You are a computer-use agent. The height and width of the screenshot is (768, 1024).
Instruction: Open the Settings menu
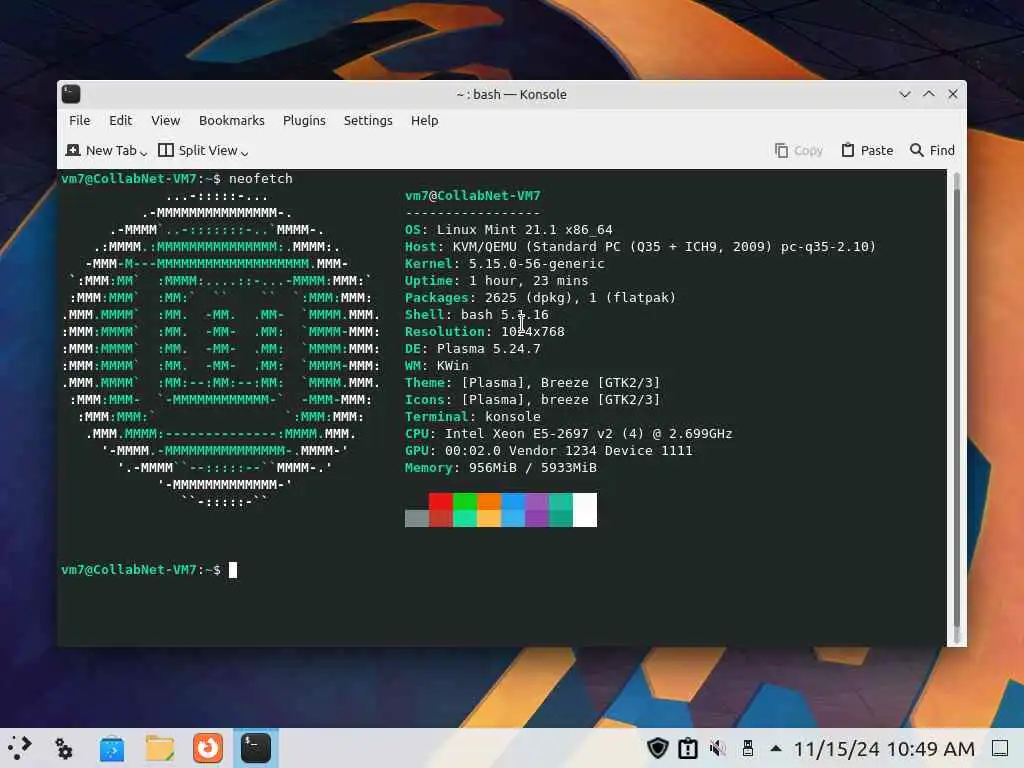[368, 120]
